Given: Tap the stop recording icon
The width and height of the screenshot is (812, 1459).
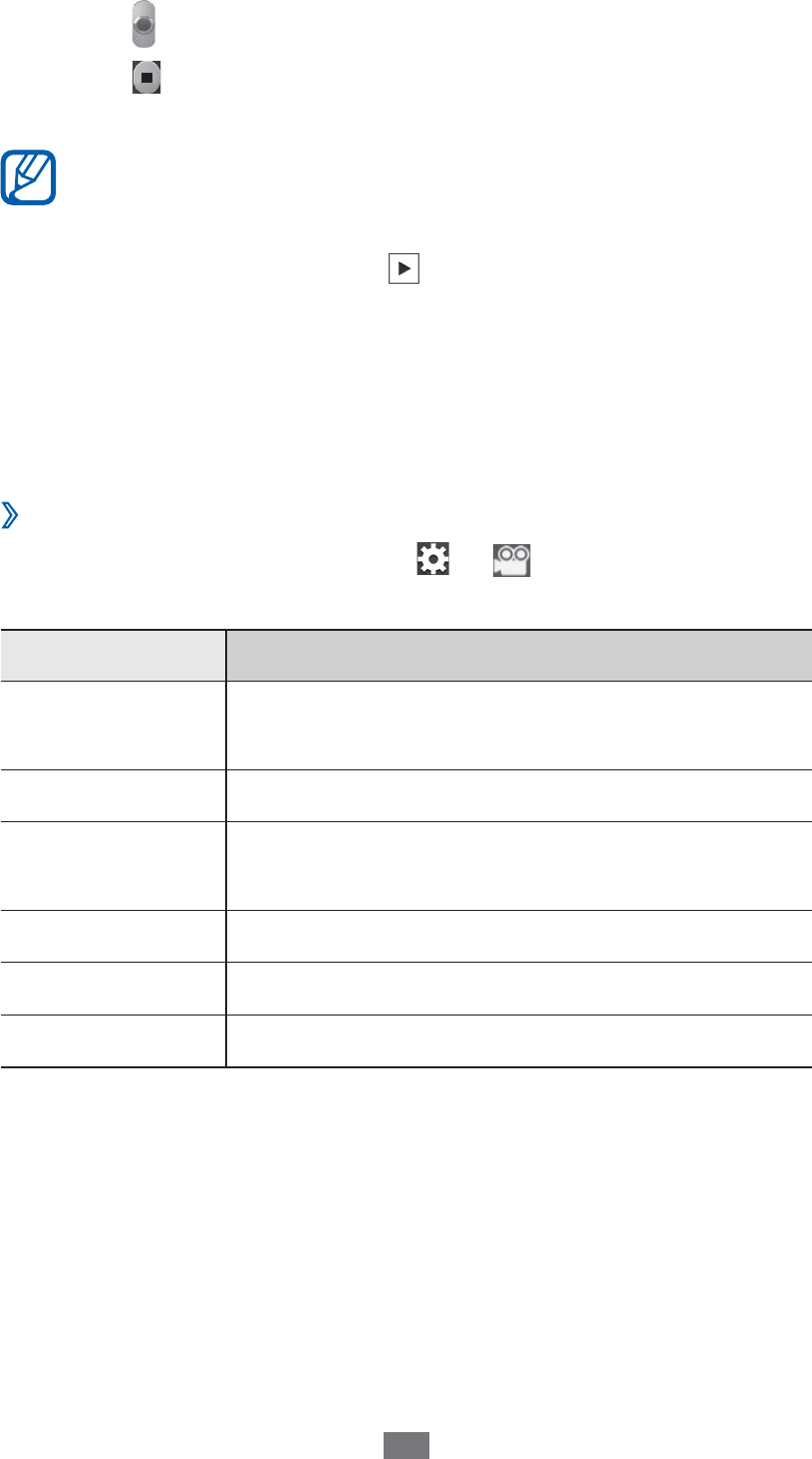Looking at the screenshot, I should (x=145, y=76).
